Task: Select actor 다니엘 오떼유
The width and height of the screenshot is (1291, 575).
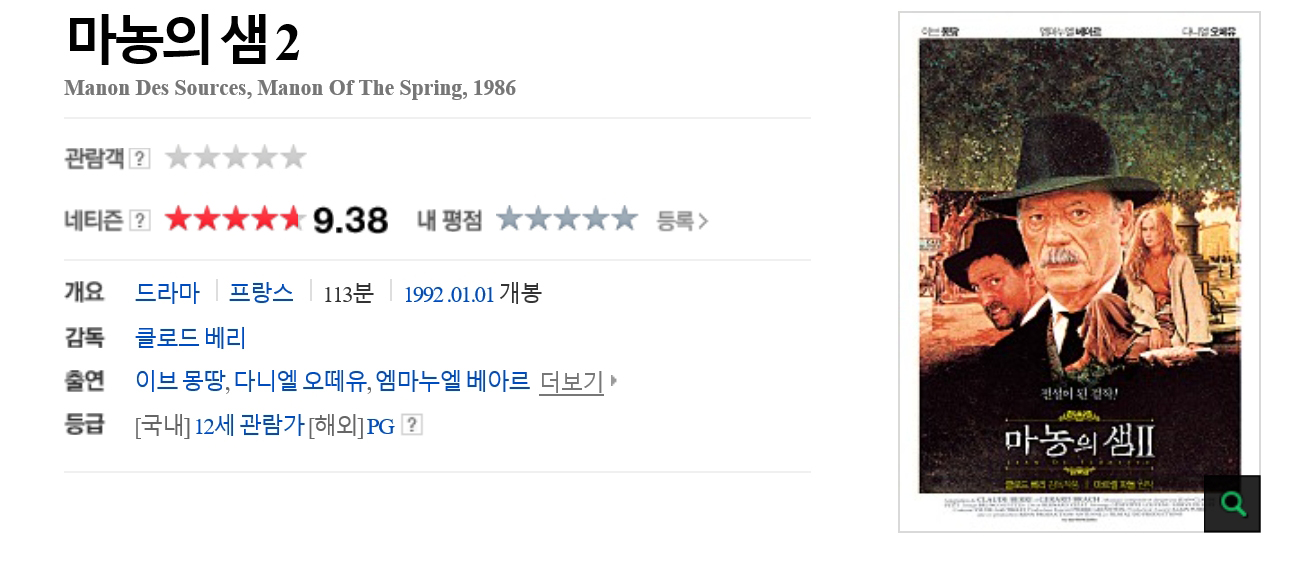Action: pyautogui.click(x=299, y=381)
